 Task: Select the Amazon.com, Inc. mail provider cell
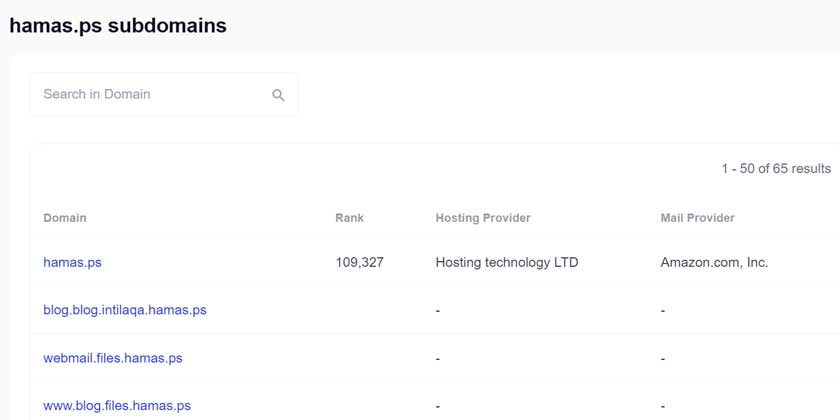pos(714,263)
